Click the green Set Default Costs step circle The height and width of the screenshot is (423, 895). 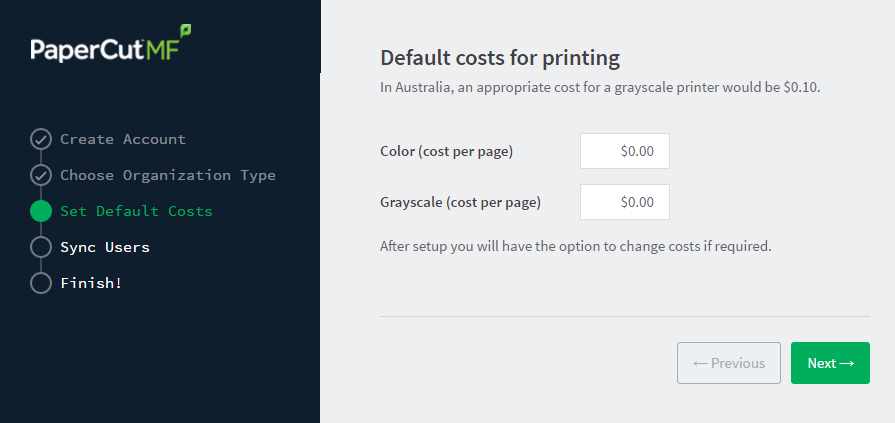(41, 211)
